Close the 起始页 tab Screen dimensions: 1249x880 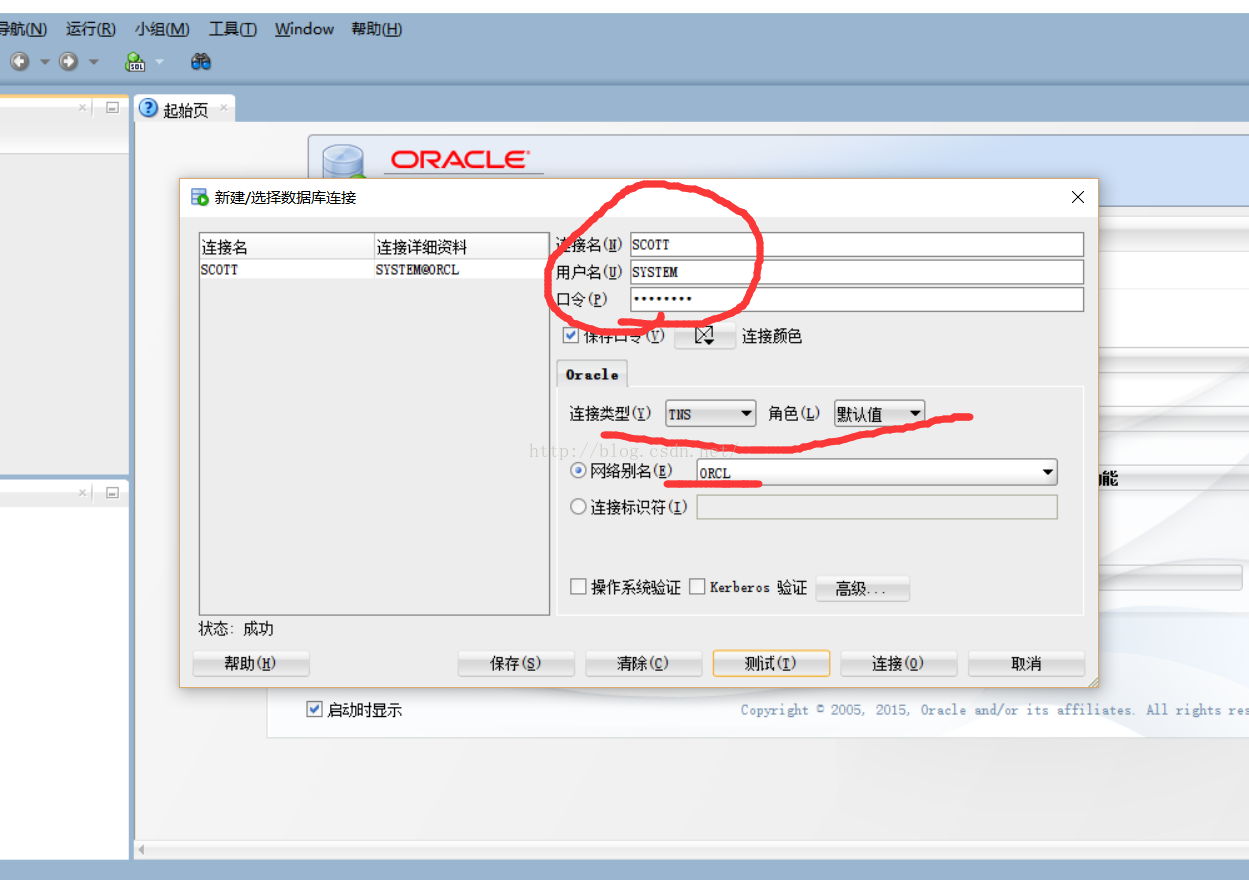[223, 108]
